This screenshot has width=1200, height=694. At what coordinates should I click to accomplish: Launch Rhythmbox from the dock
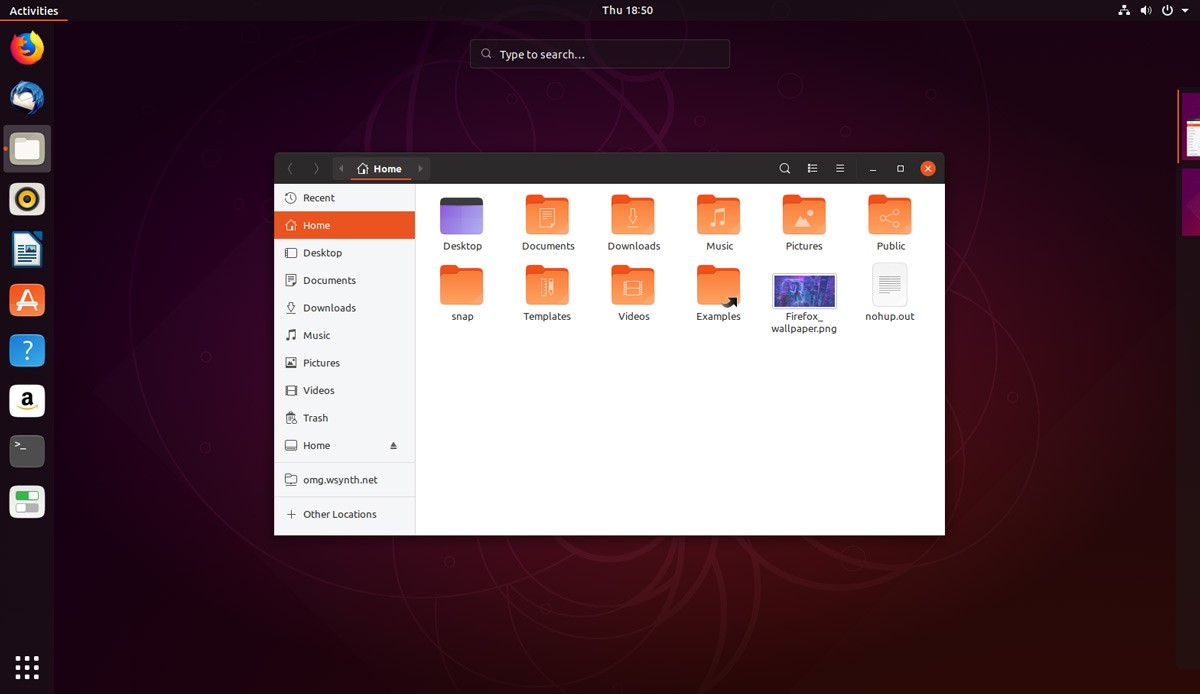pos(27,198)
